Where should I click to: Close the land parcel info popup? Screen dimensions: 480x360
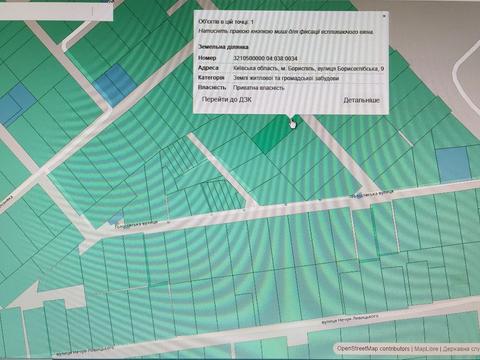tap(384, 16)
